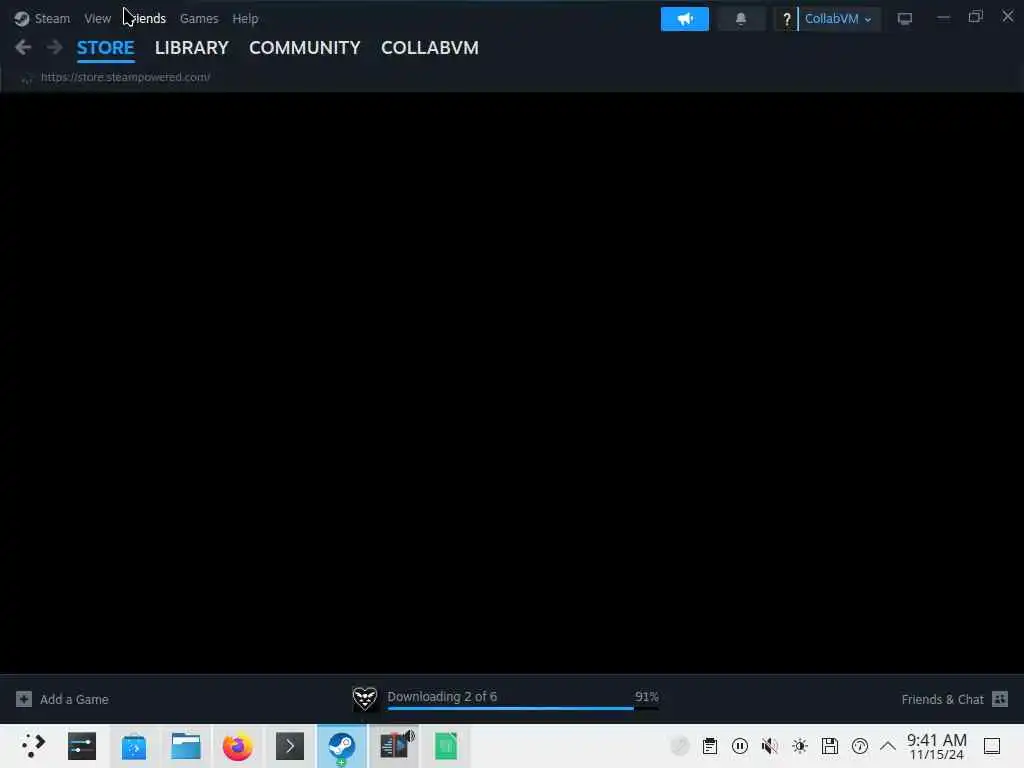Click the downloading game heart icon
The height and width of the screenshot is (768, 1024).
click(364, 698)
